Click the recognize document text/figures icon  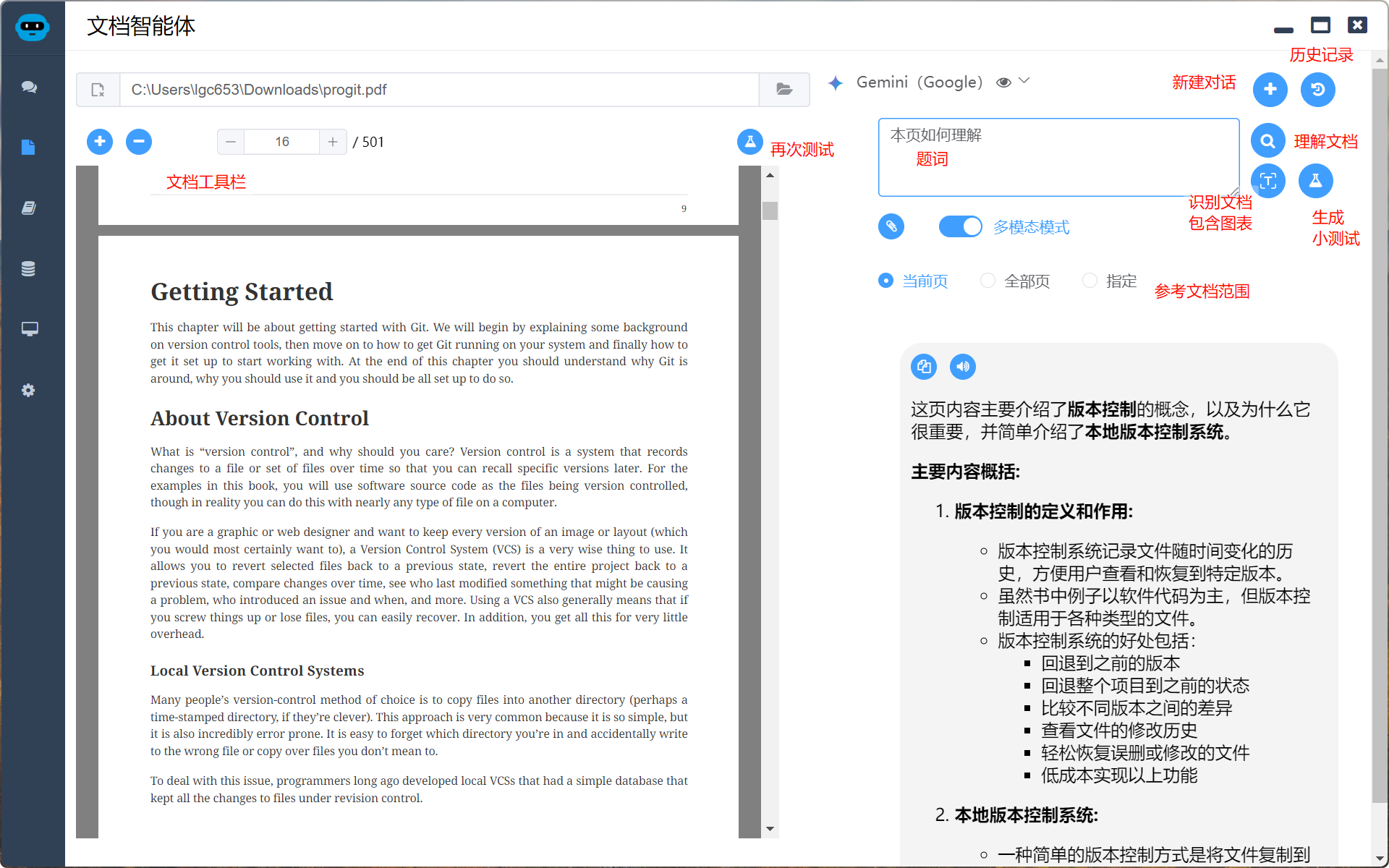[1268, 181]
